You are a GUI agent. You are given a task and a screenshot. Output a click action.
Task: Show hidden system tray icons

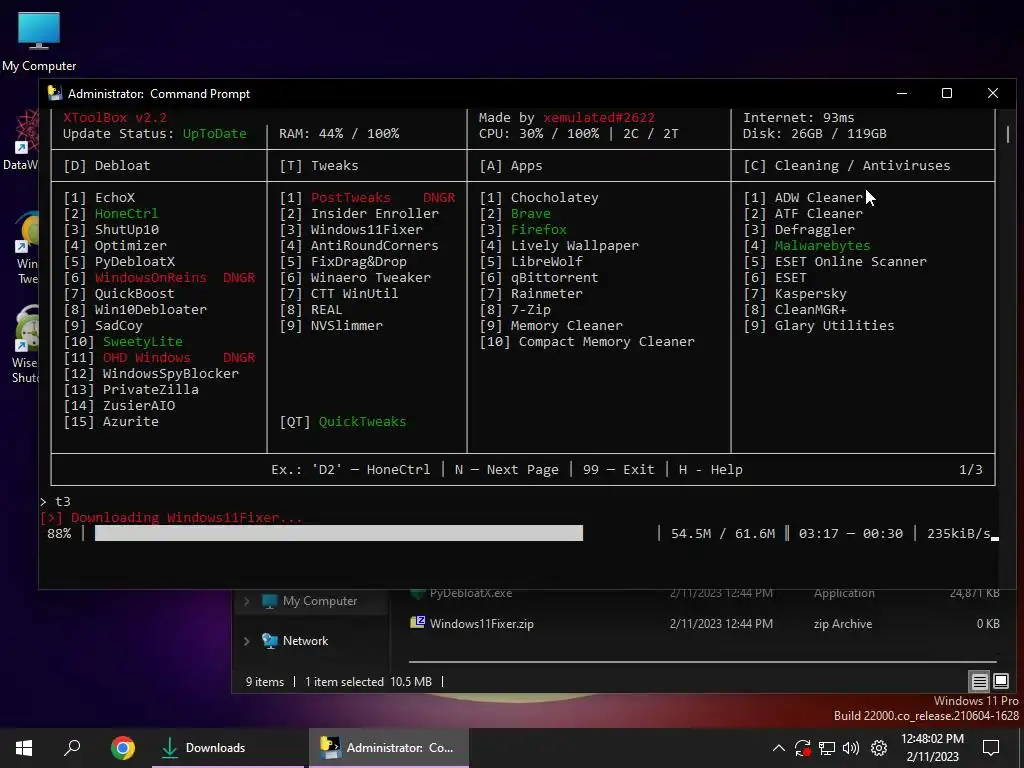tap(778, 748)
